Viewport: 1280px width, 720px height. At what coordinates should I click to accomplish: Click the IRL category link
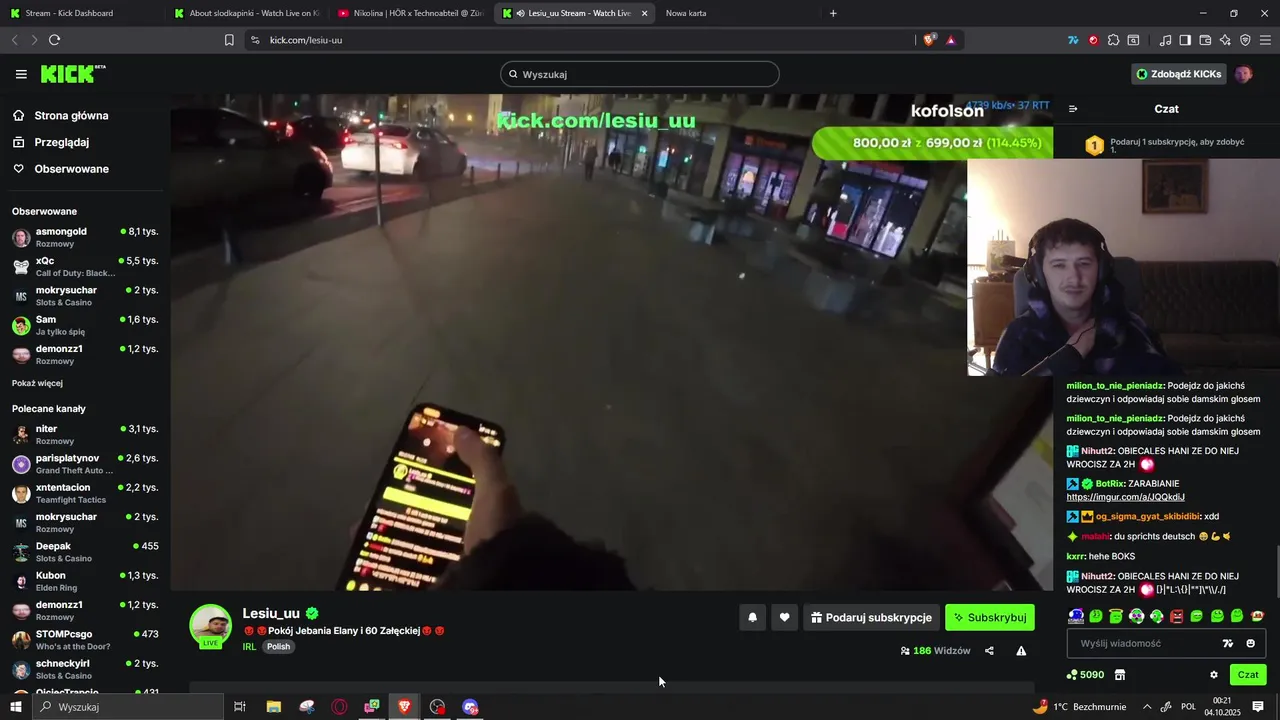(x=249, y=647)
